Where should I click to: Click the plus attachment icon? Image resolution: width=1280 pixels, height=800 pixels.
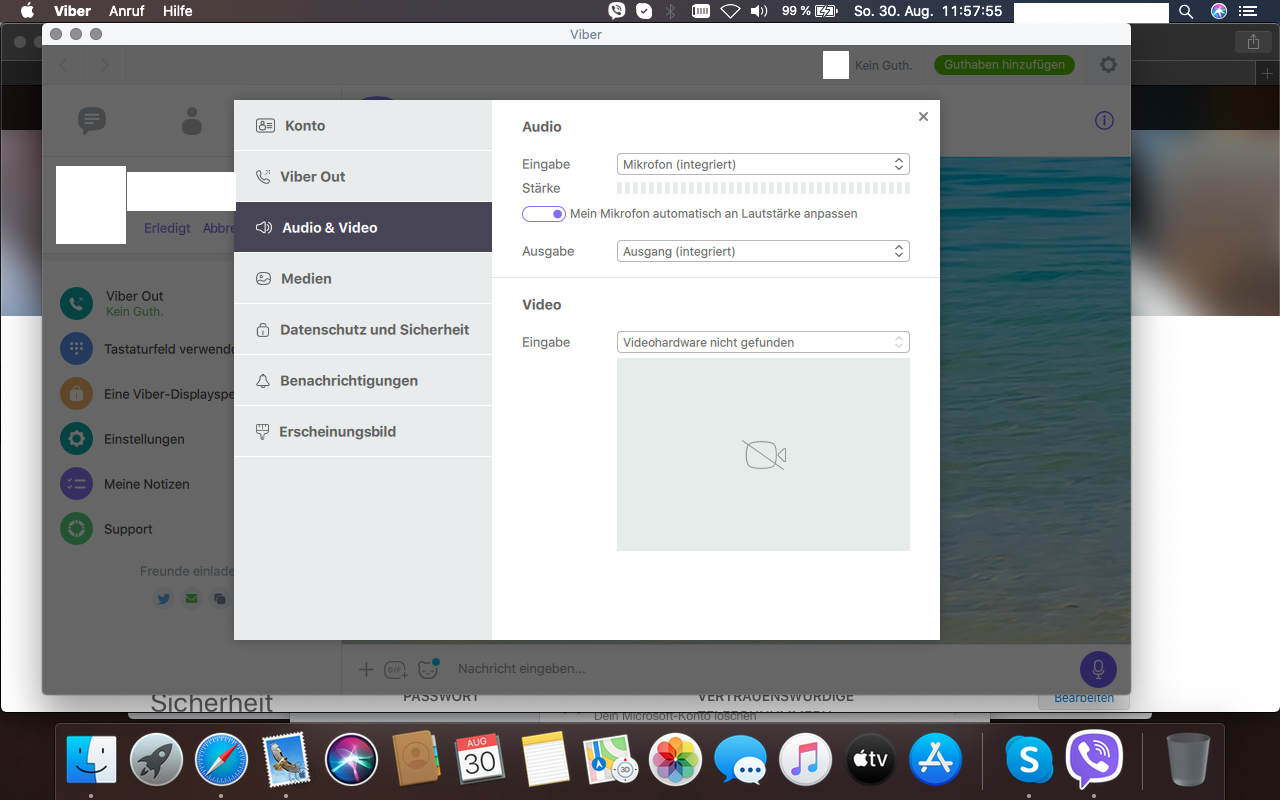(366, 669)
